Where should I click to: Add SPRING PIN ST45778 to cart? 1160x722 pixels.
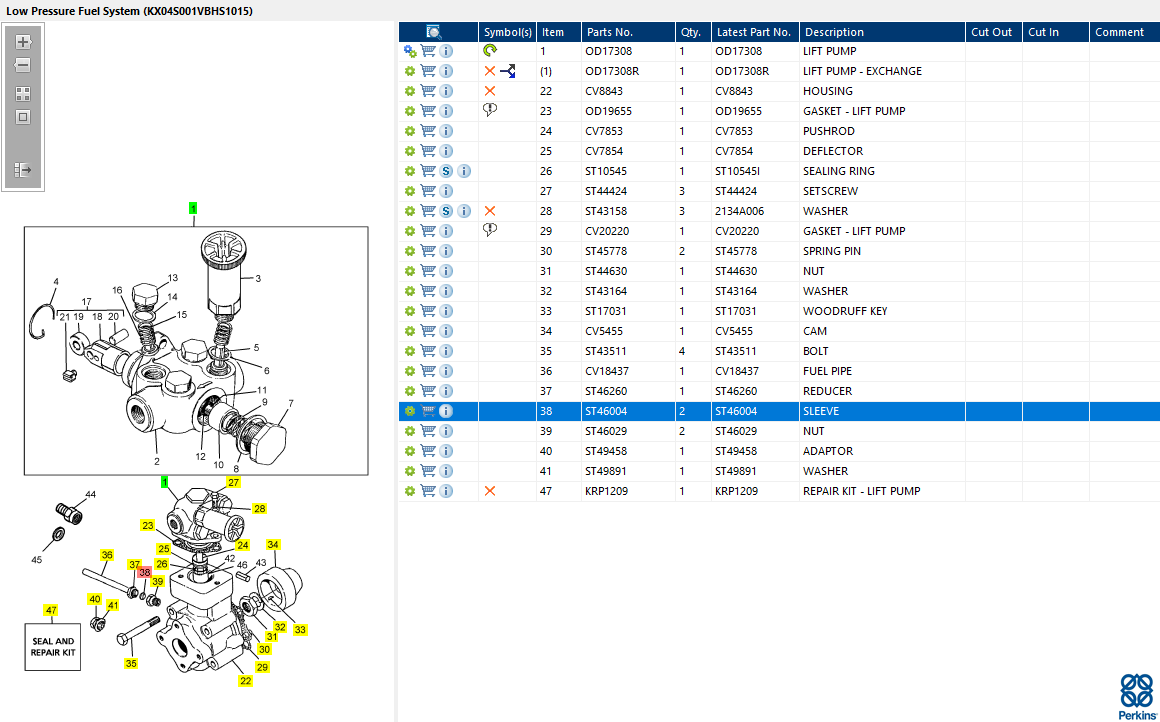[428, 251]
